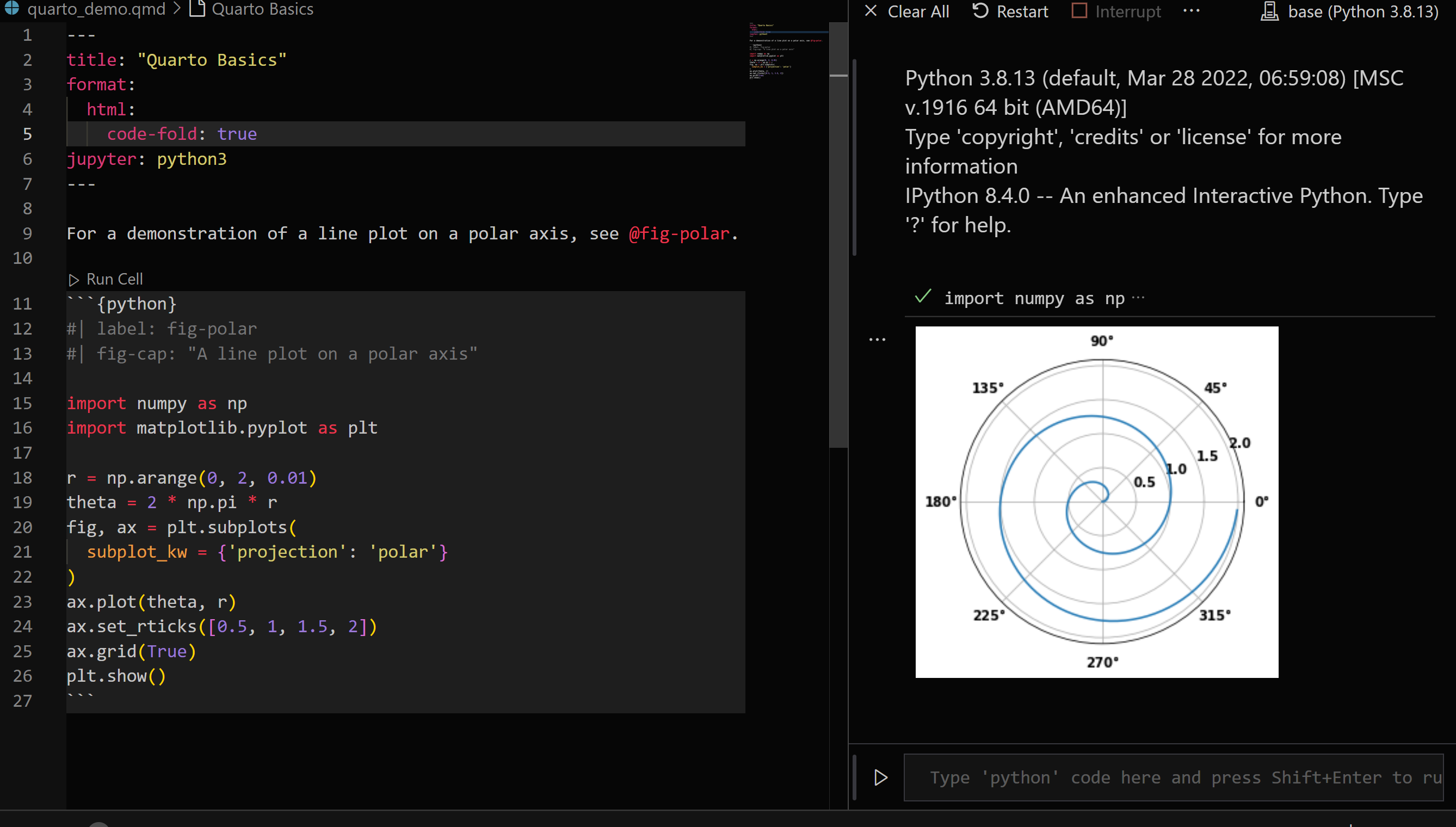Click the Clear All icon in the interactive window
The width and height of the screenshot is (1456, 827).
click(x=871, y=11)
